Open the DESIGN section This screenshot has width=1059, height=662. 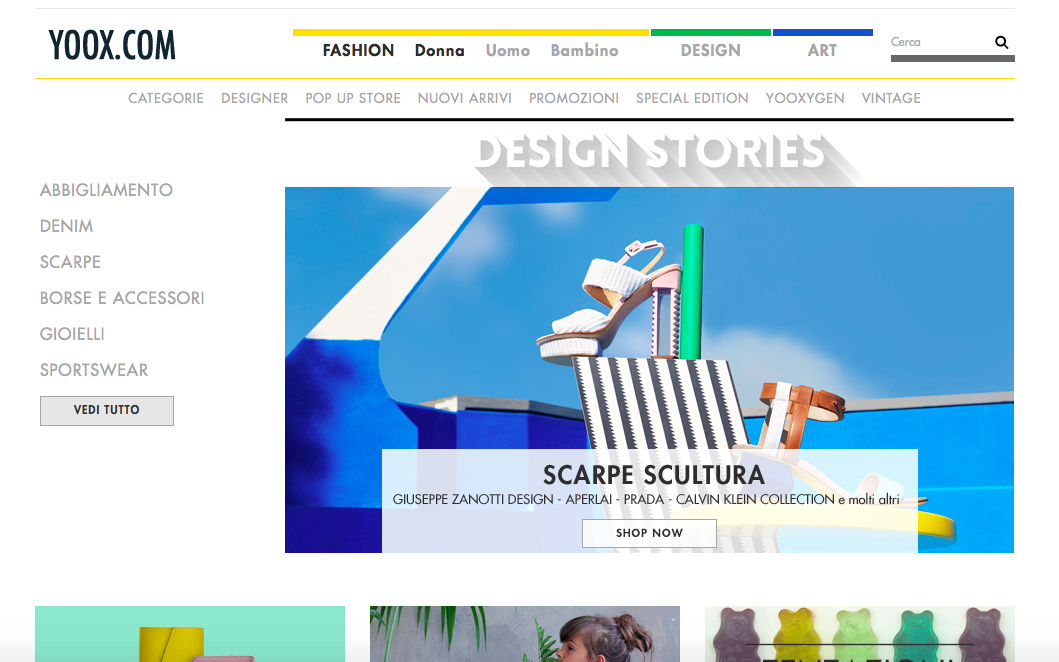(x=710, y=50)
